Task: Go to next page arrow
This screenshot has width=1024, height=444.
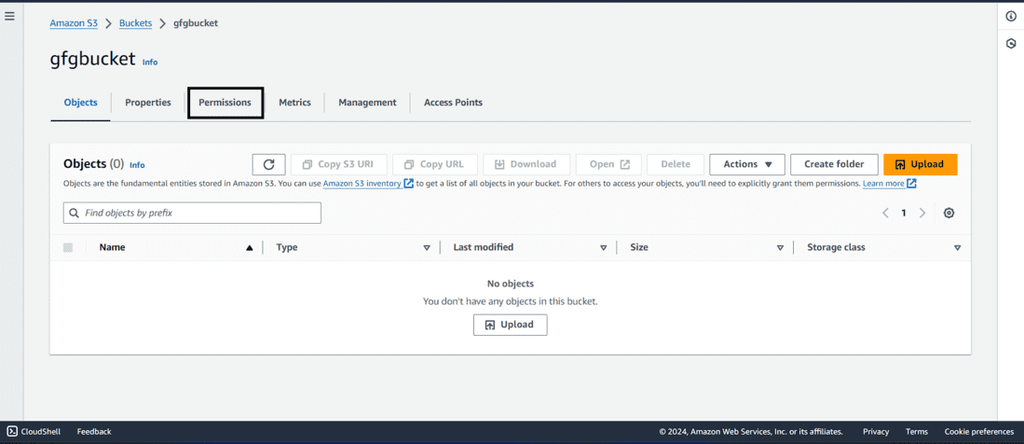Action: (922, 213)
